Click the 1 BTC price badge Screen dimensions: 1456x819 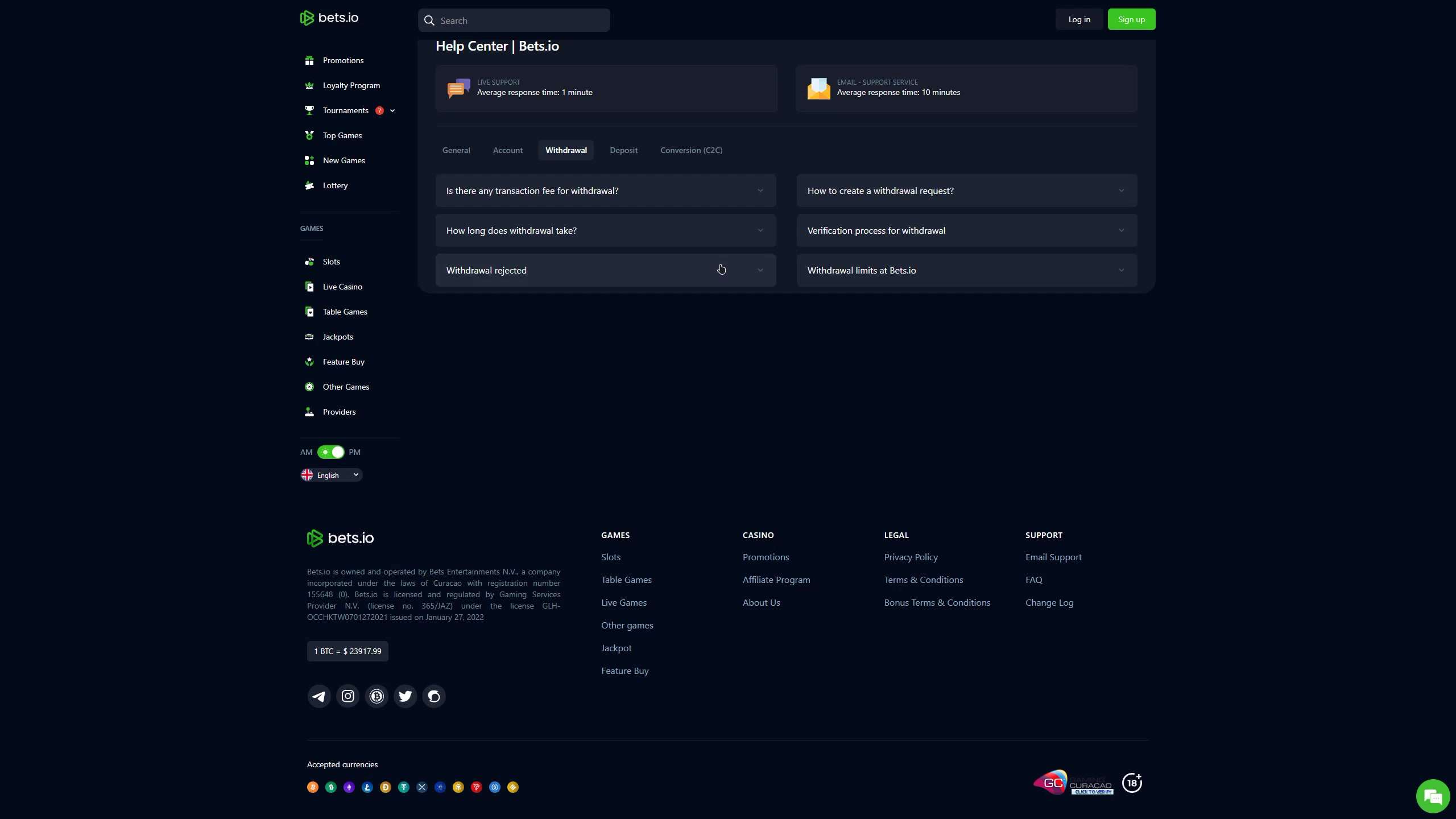click(348, 651)
